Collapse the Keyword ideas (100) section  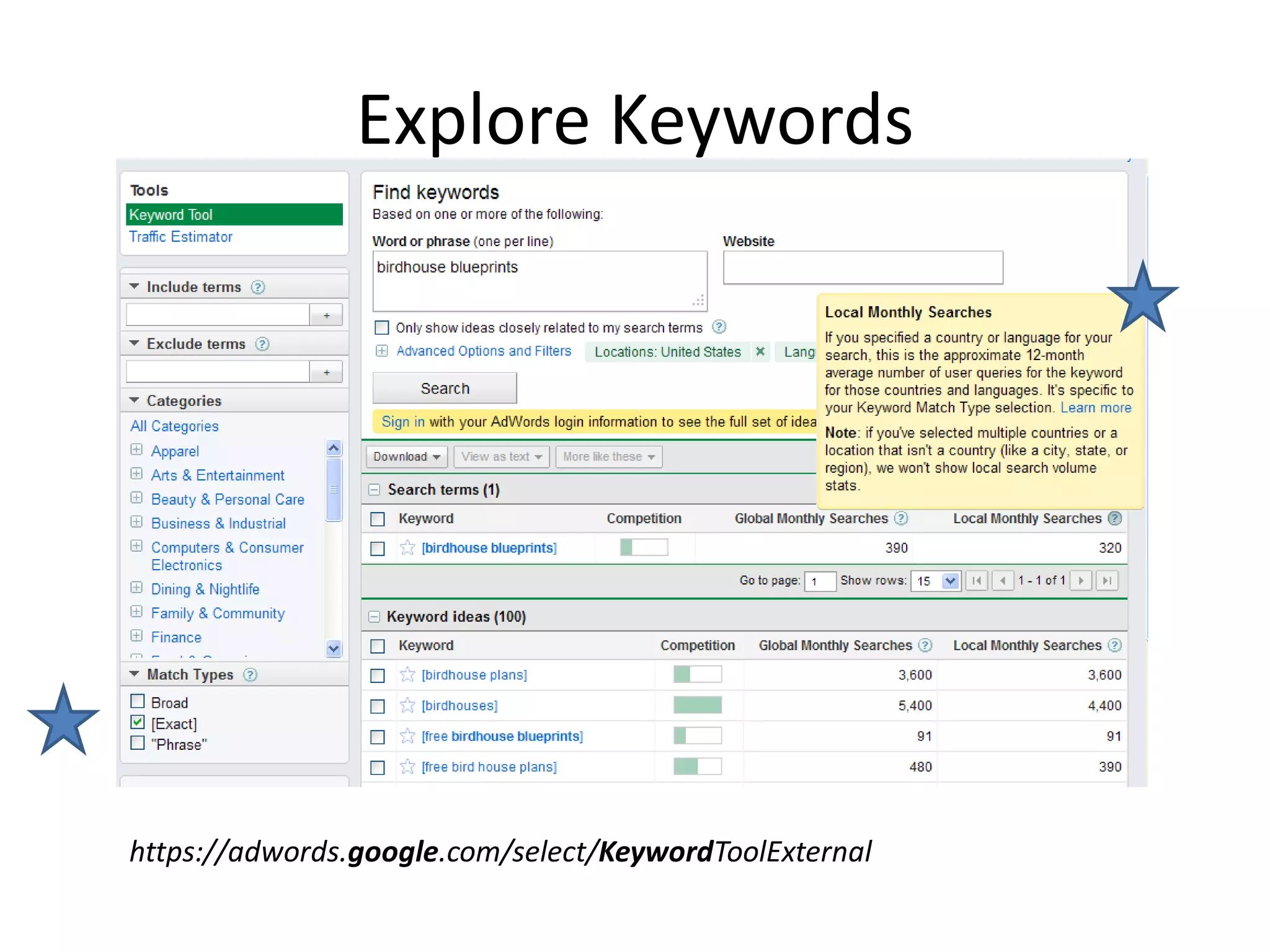[x=374, y=617]
